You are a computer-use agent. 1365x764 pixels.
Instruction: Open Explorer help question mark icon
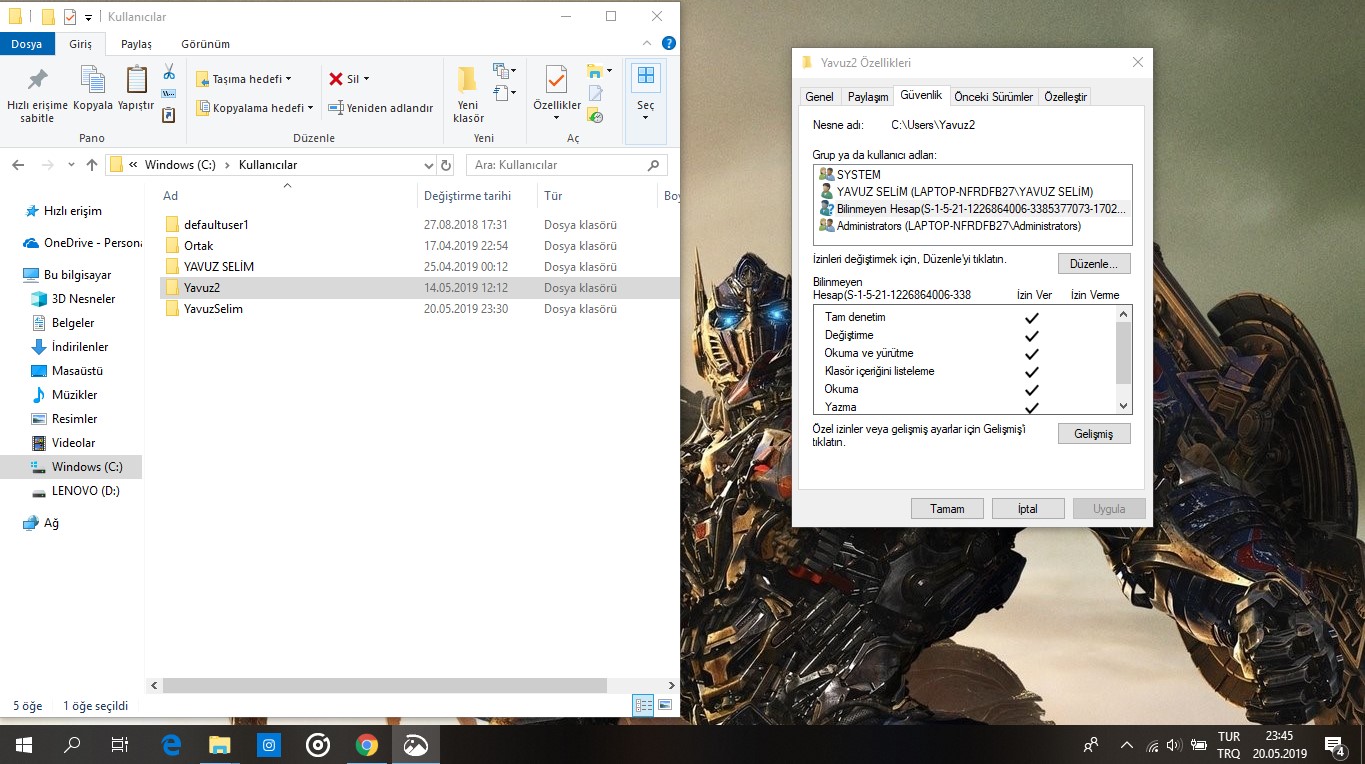pyautogui.click(x=669, y=44)
